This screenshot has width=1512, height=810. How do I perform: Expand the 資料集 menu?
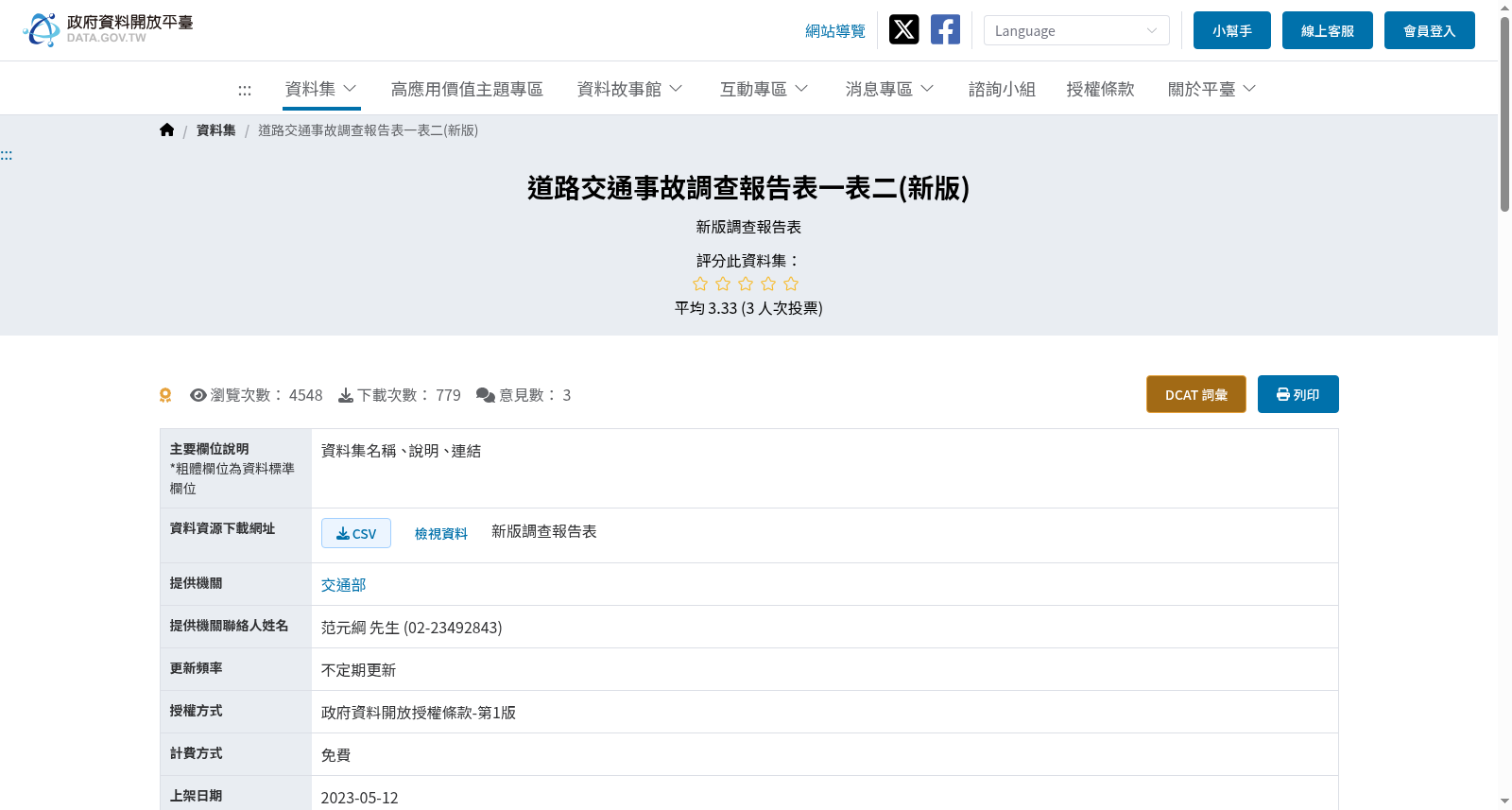pos(321,89)
